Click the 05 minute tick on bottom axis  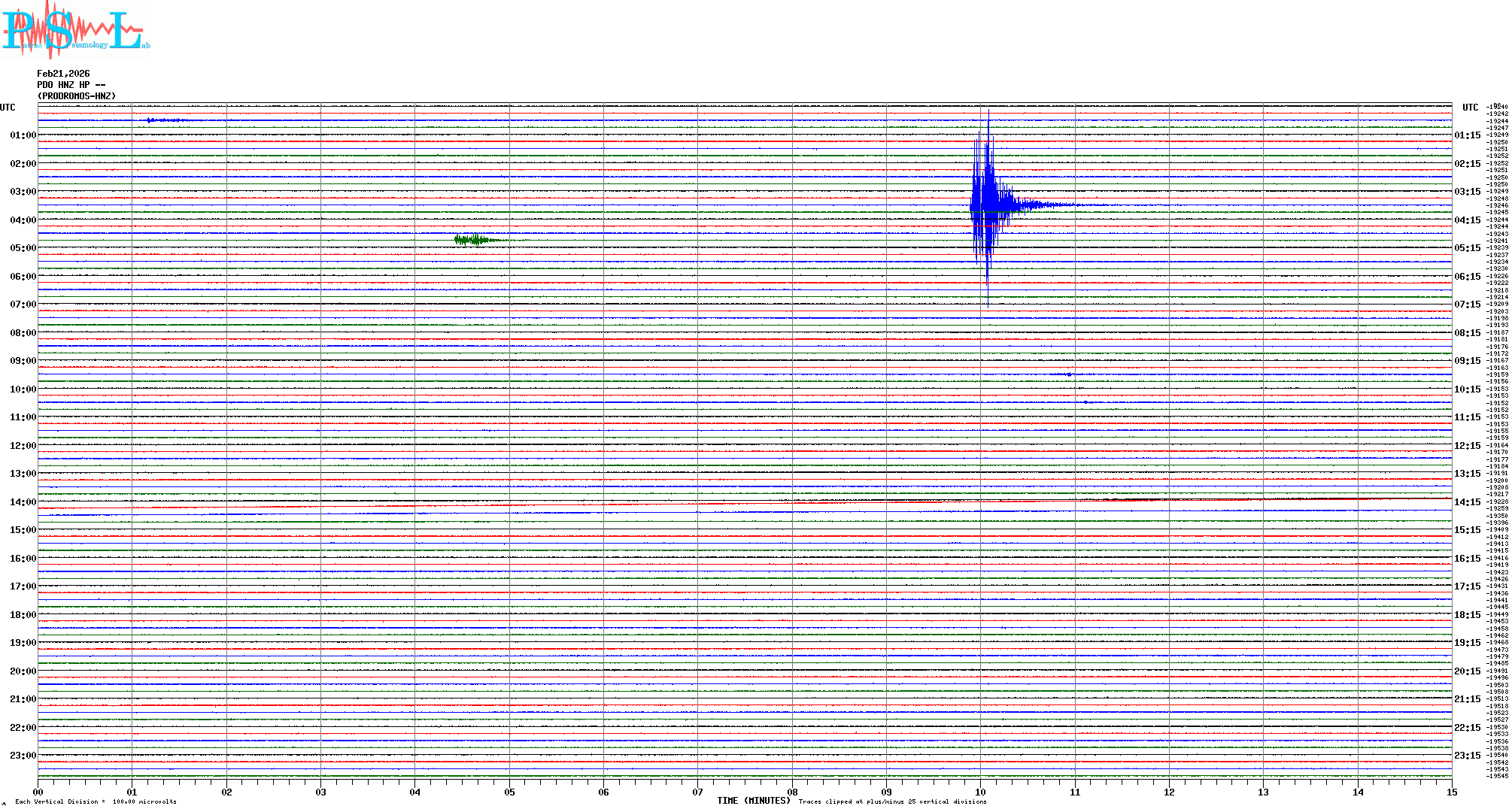coord(509,792)
